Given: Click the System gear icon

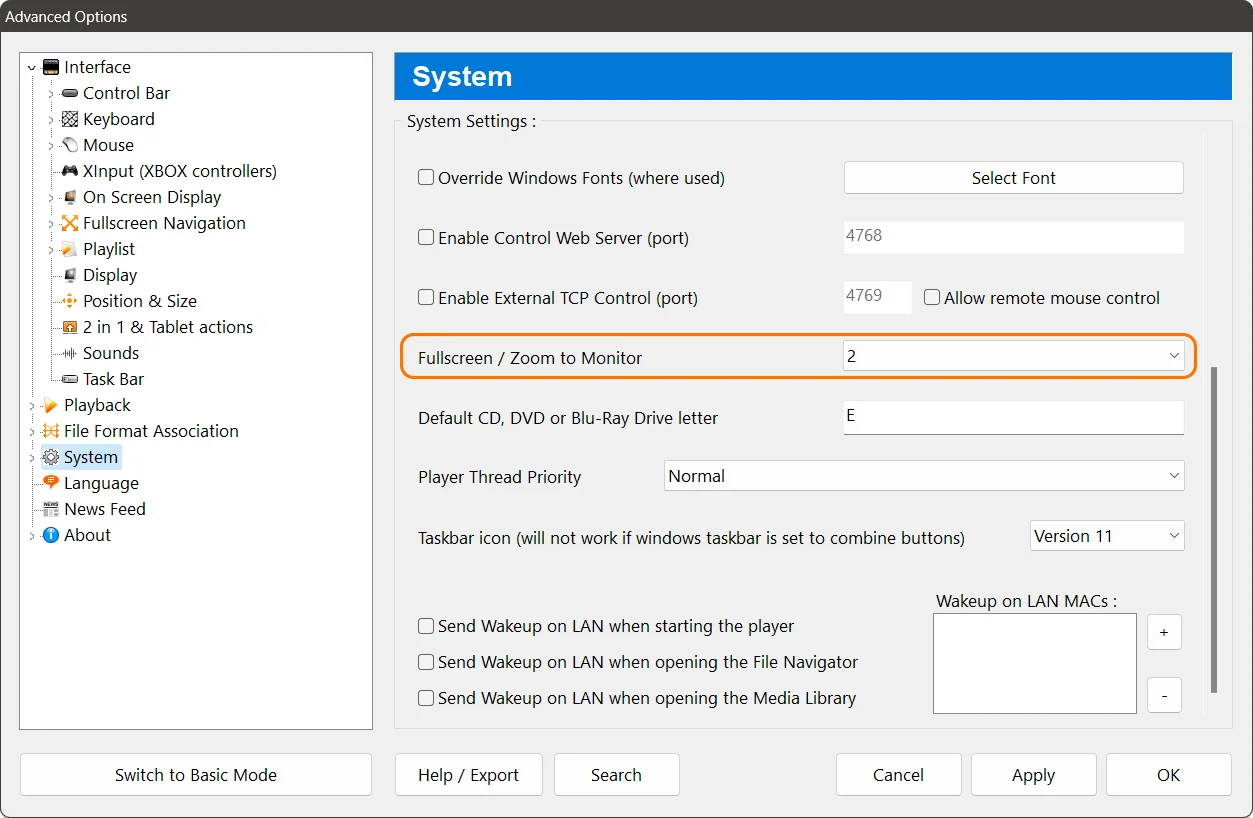Looking at the screenshot, I should pos(51,457).
